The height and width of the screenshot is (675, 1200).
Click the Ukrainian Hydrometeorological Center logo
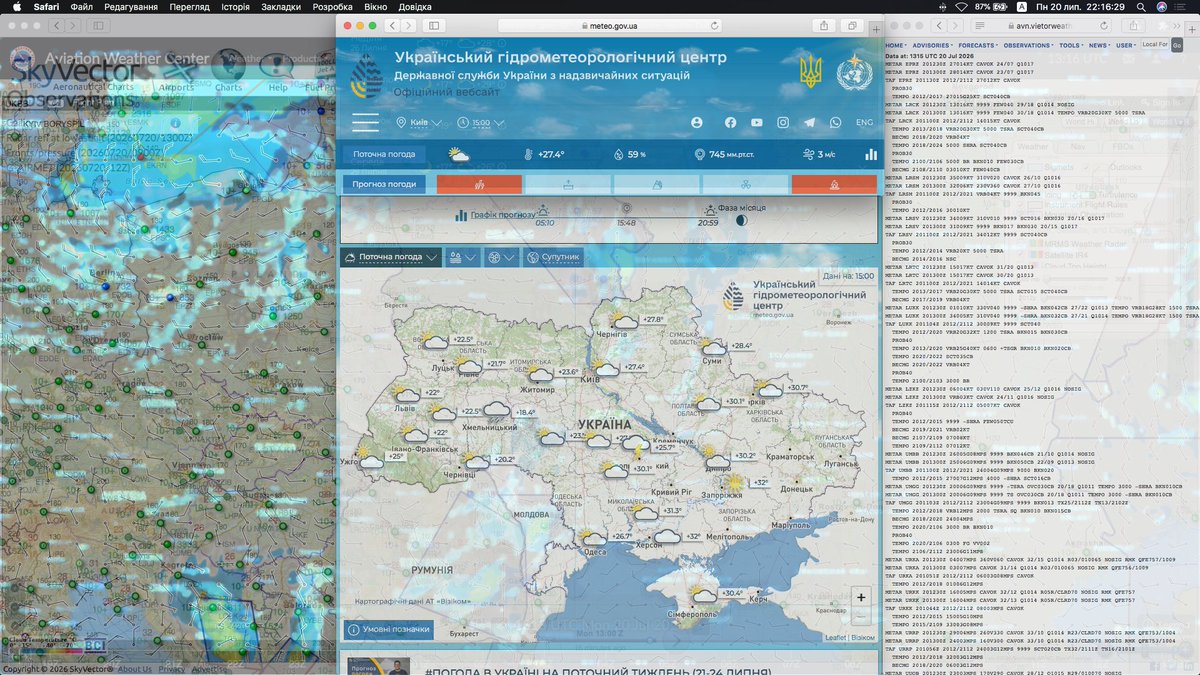click(366, 76)
